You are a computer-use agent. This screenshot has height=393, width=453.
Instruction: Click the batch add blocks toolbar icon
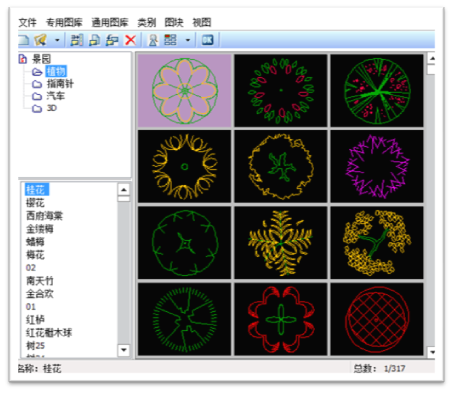pos(77,40)
